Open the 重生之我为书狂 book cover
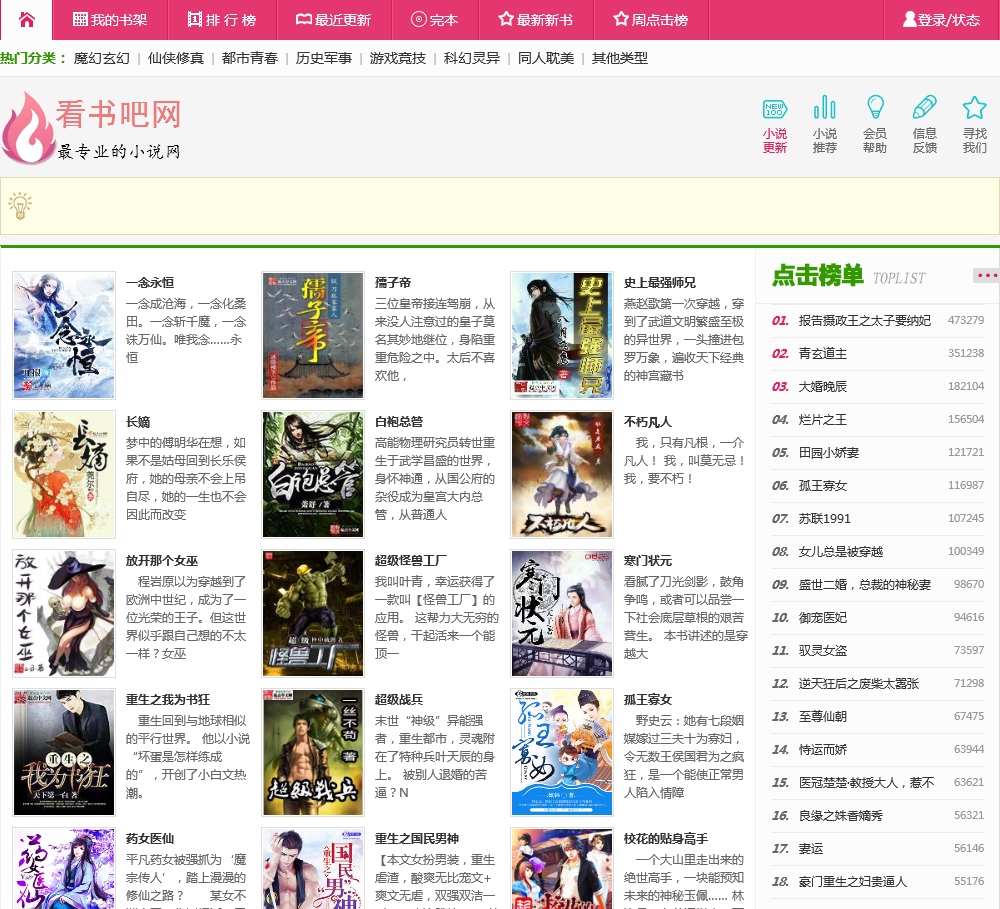Screen dimensions: 1000x909 [64, 752]
